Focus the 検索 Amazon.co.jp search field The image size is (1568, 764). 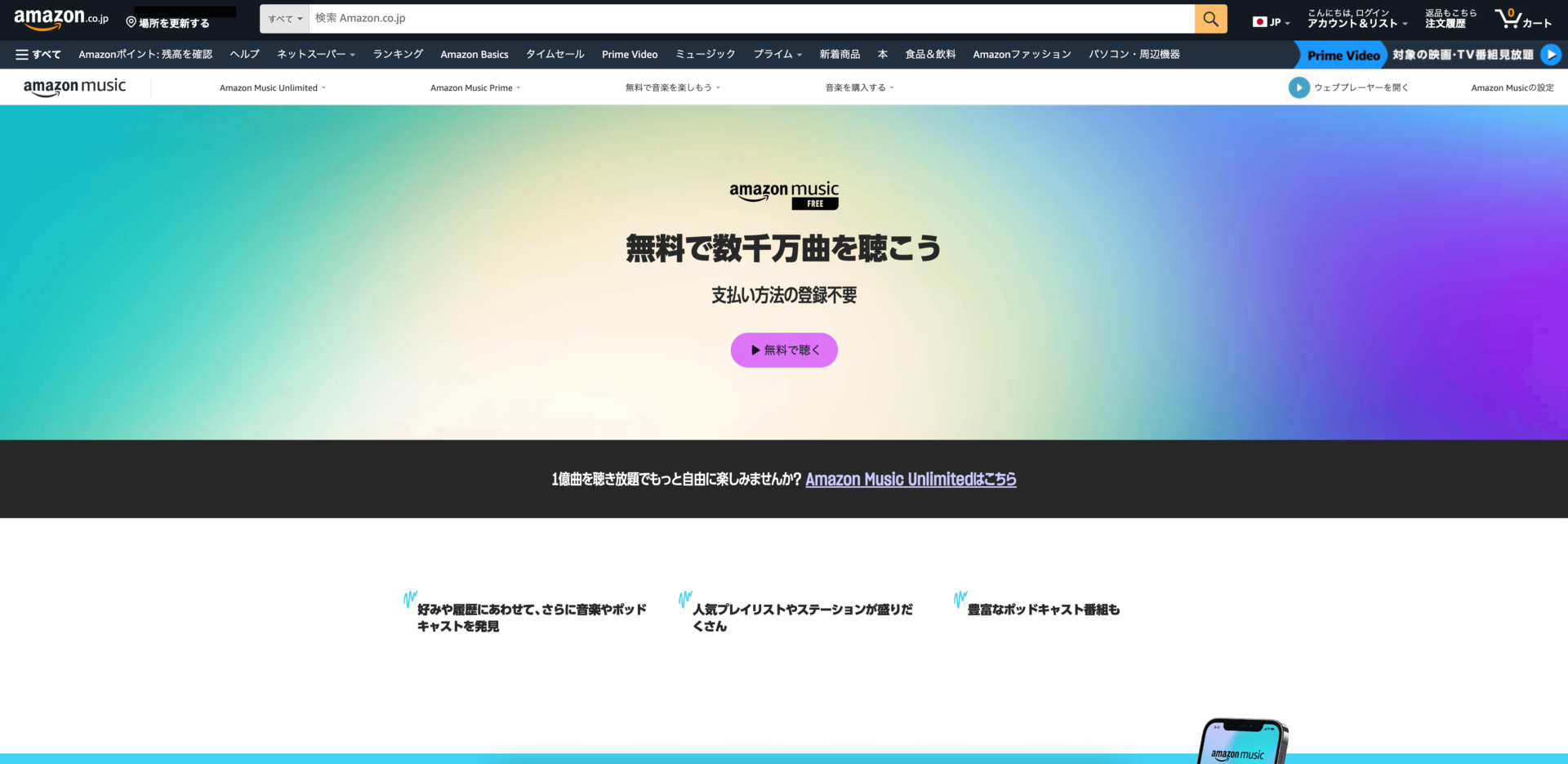tap(751, 19)
